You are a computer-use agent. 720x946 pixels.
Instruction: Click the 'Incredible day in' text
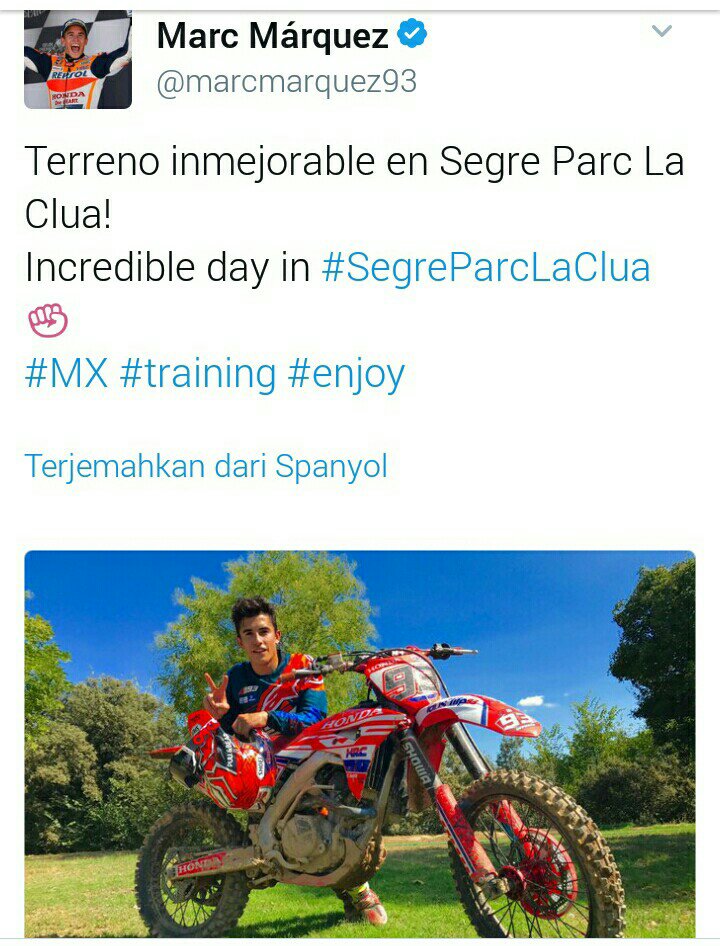pos(167,267)
